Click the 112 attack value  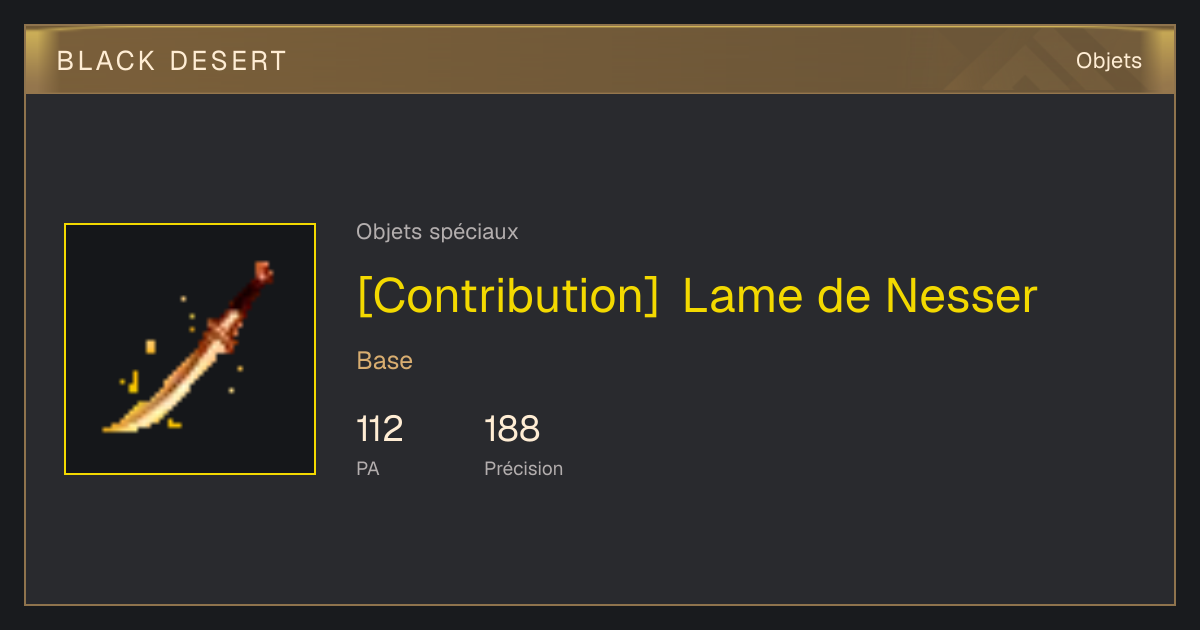pyautogui.click(x=380, y=429)
